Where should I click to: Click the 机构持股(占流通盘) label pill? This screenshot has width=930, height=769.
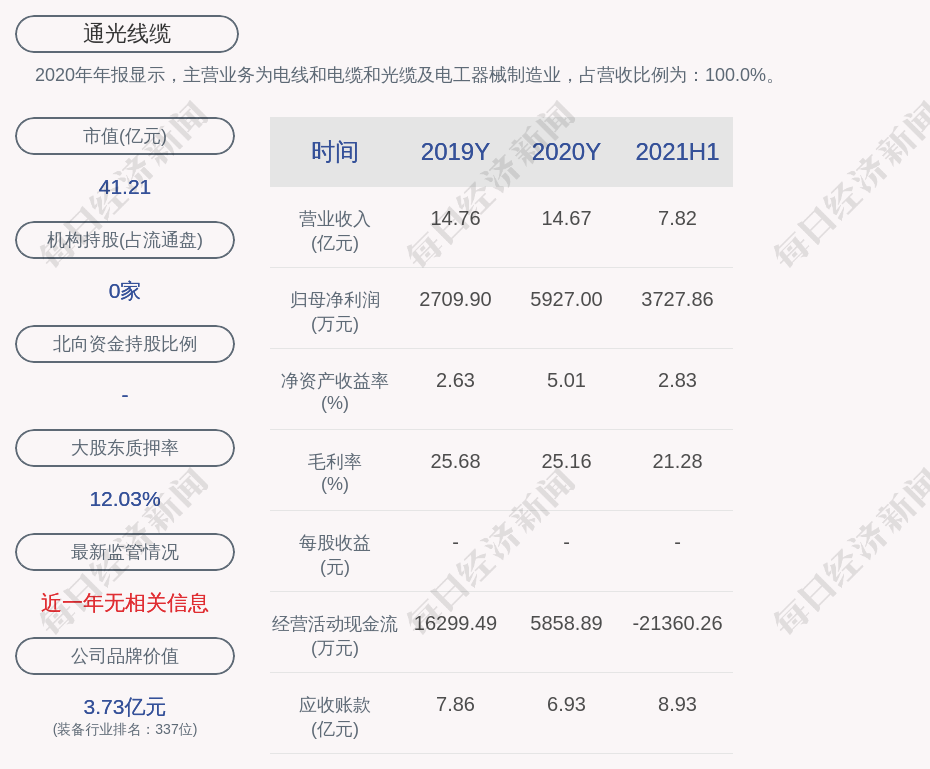[125, 240]
